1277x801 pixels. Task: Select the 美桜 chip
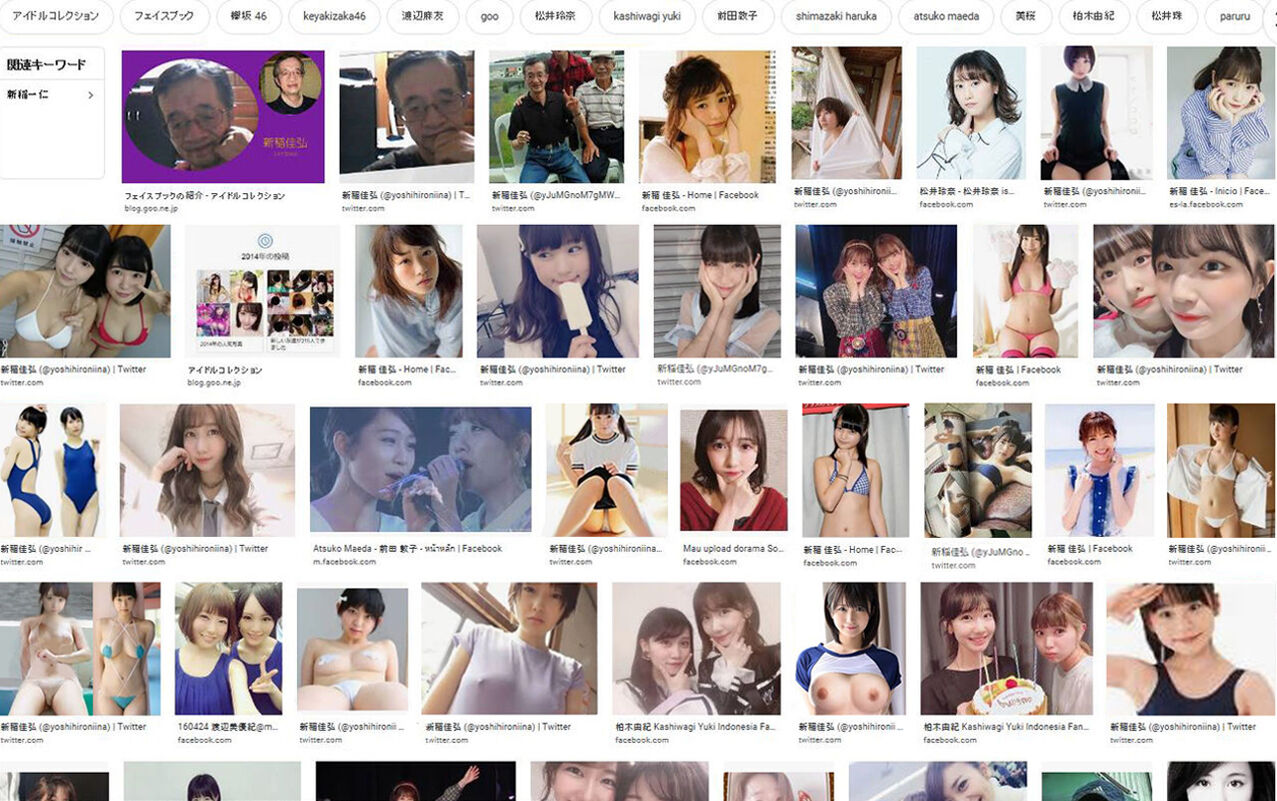tap(1025, 16)
